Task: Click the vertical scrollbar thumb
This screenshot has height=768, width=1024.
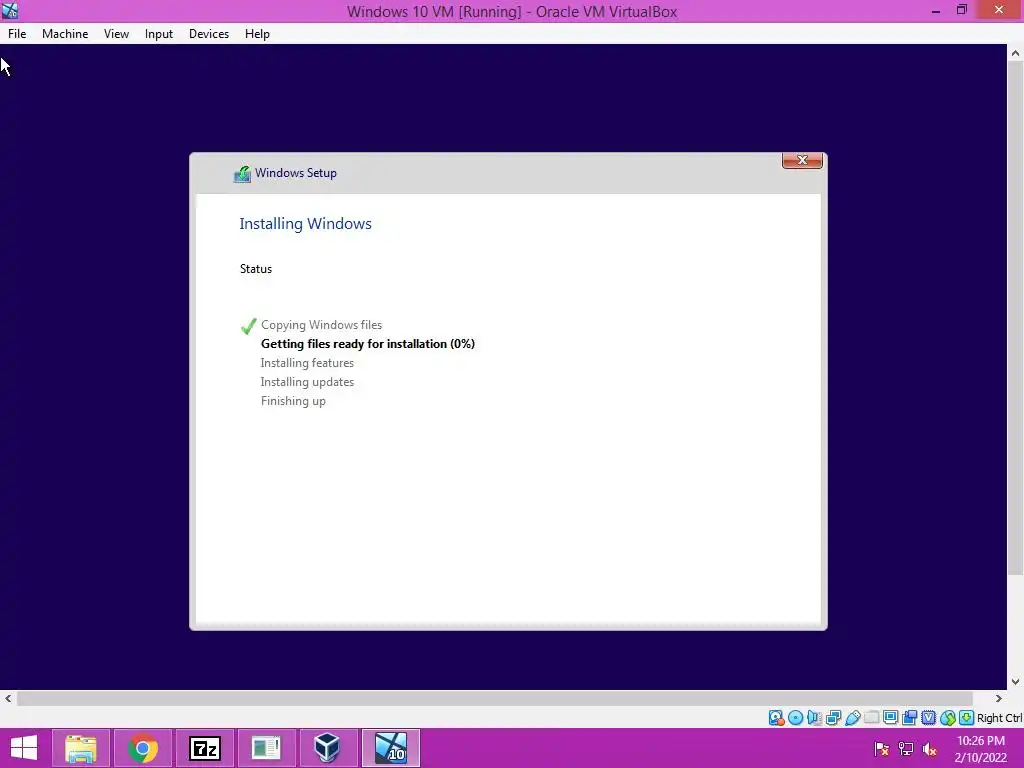Action: pos(1015,319)
